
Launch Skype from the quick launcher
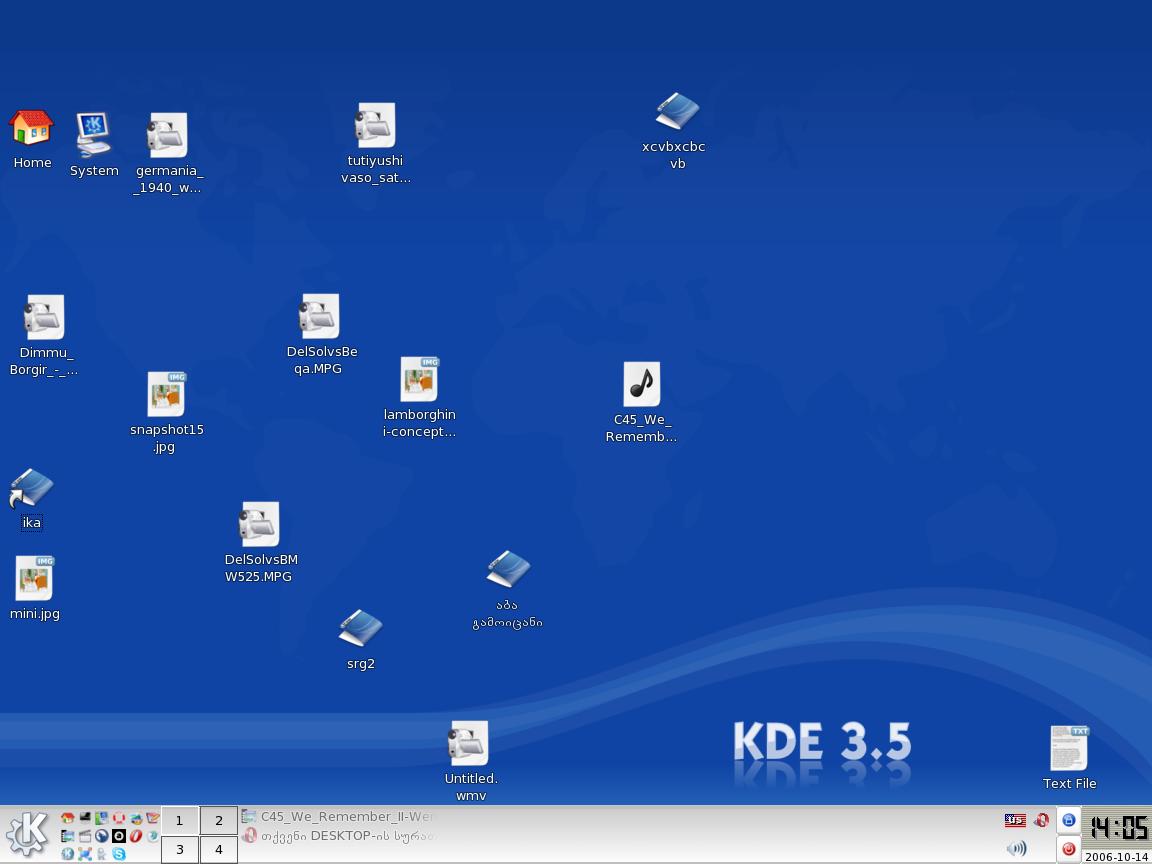(x=119, y=853)
